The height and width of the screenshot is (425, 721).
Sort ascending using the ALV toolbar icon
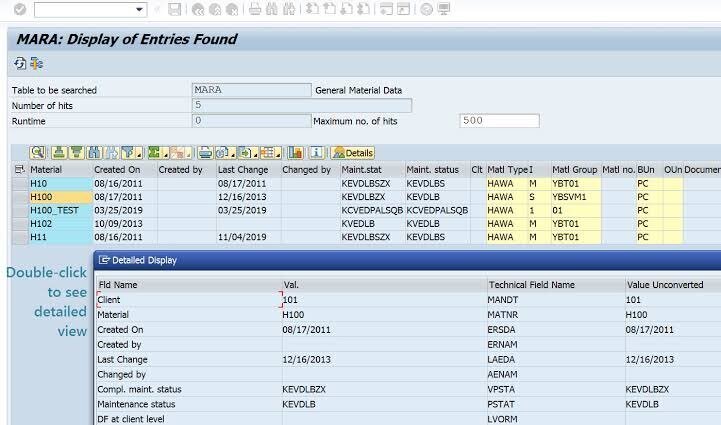pyautogui.click(x=59, y=153)
